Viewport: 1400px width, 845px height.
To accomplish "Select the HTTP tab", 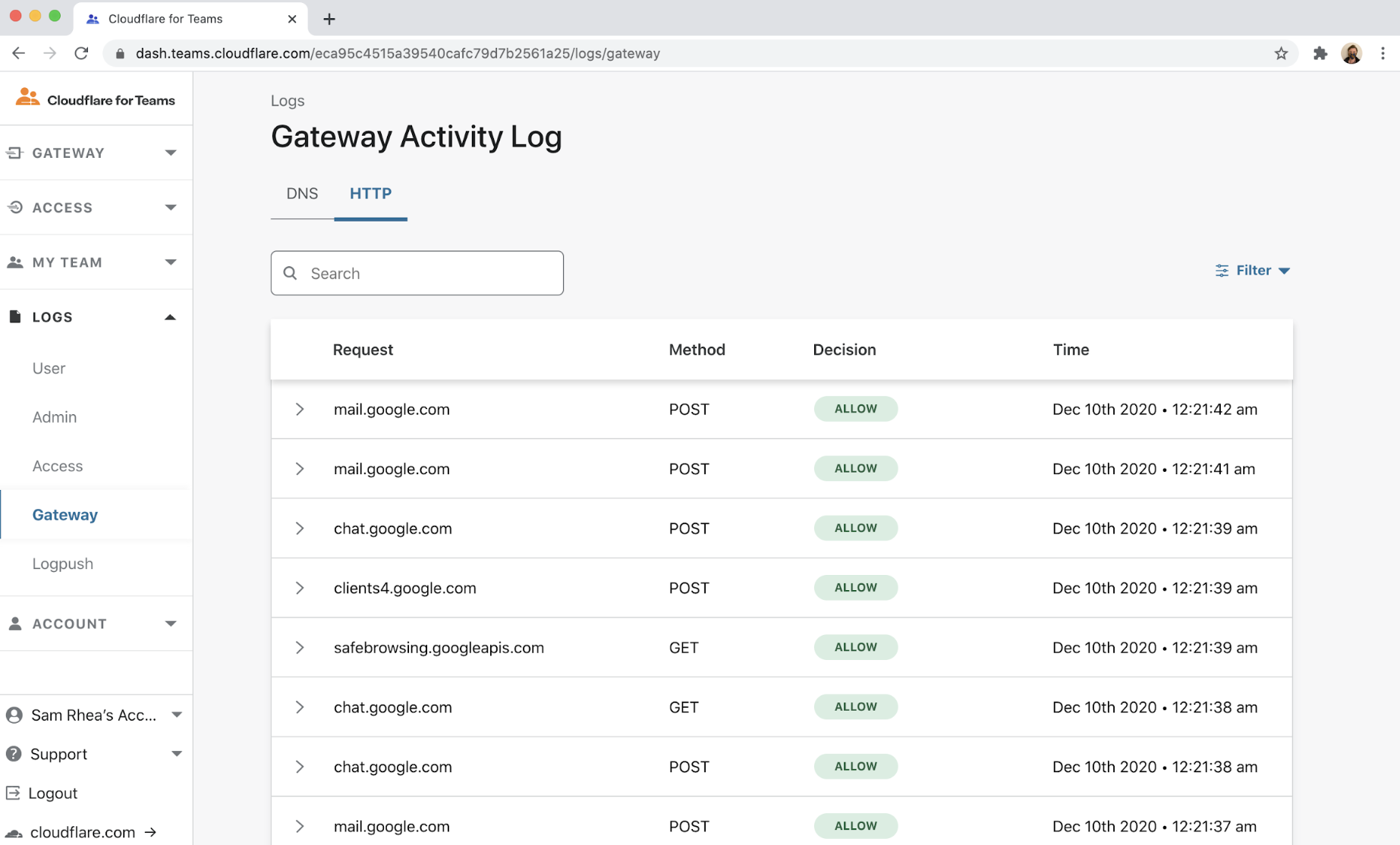I will point(370,193).
